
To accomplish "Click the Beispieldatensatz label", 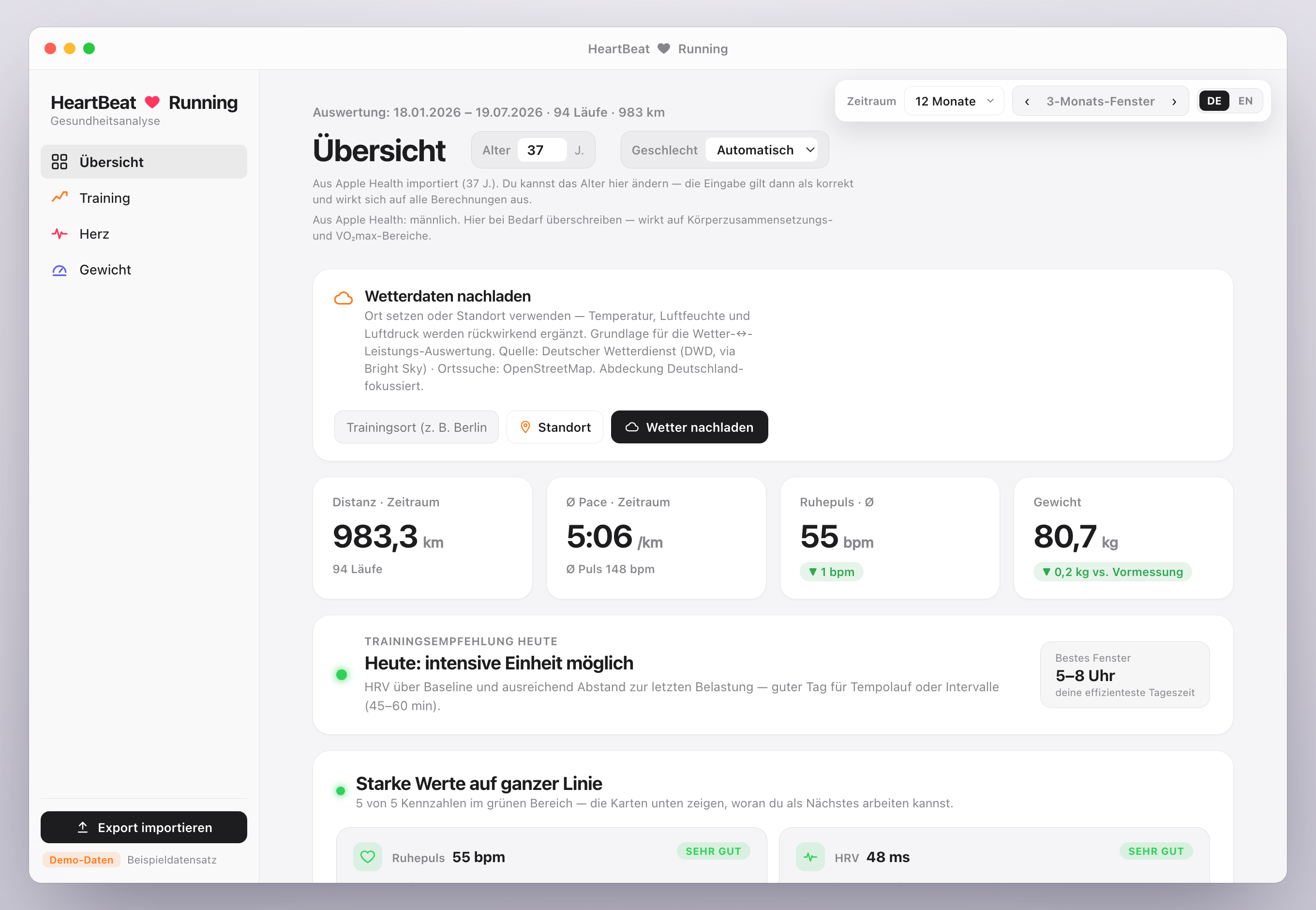I will 172,860.
